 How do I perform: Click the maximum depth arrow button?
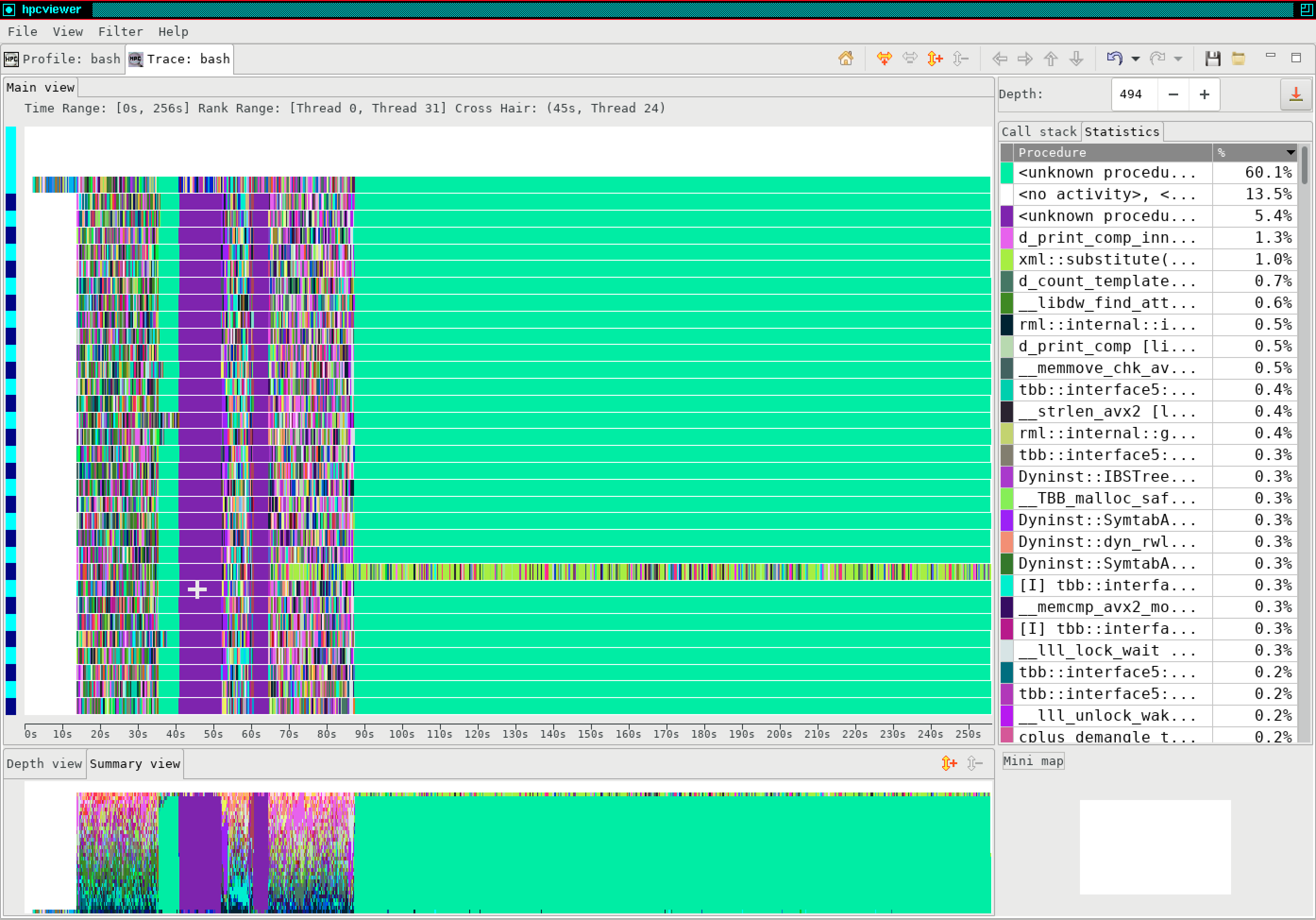(x=1295, y=94)
